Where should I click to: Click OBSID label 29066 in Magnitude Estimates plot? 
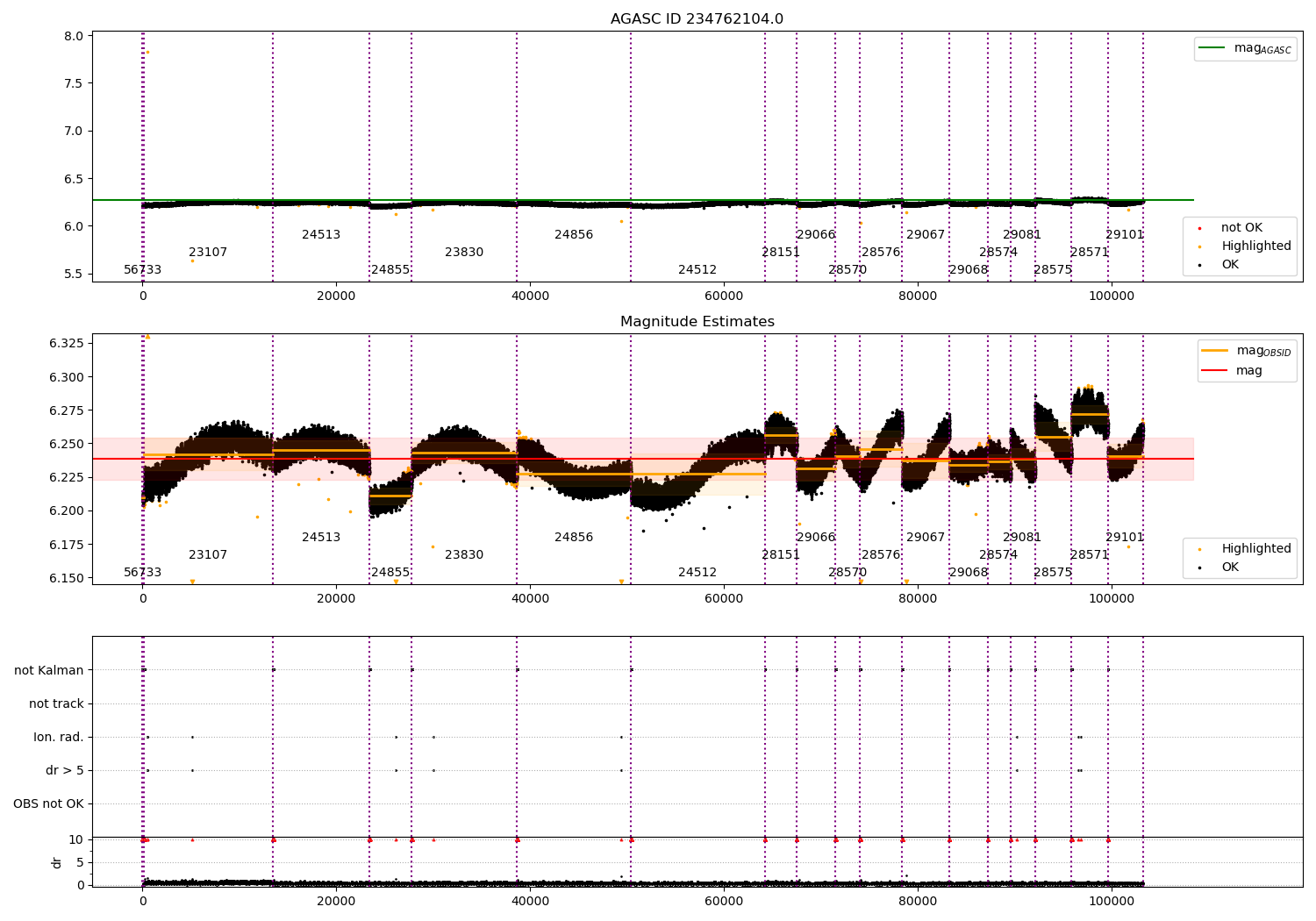coord(816,538)
